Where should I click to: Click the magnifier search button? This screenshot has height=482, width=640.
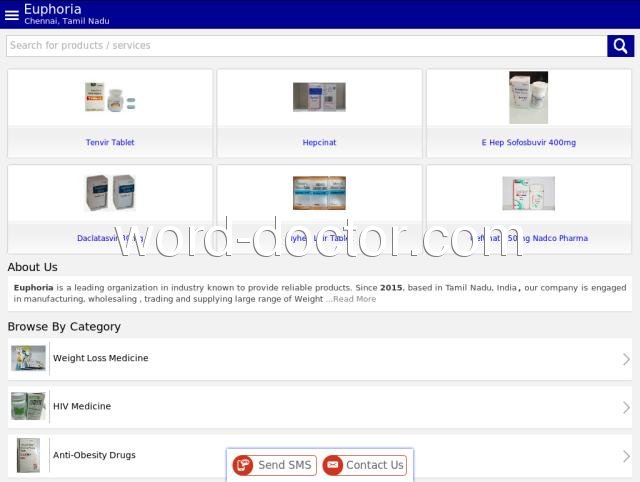pyautogui.click(x=620, y=46)
